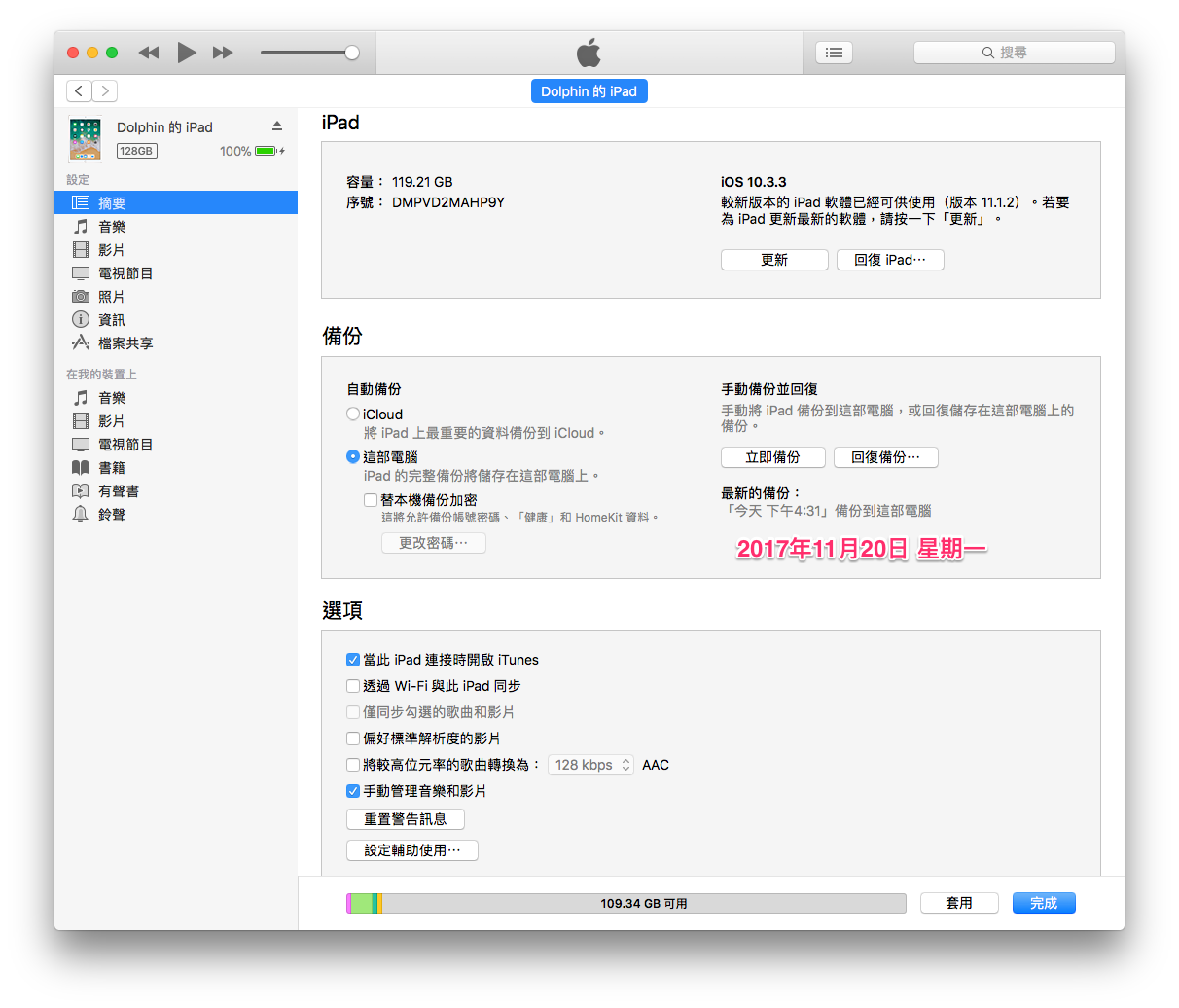Screen dimensions: 1179x1008
Task: Eject Dolphin 的 iPad
Action: (277, 126)
